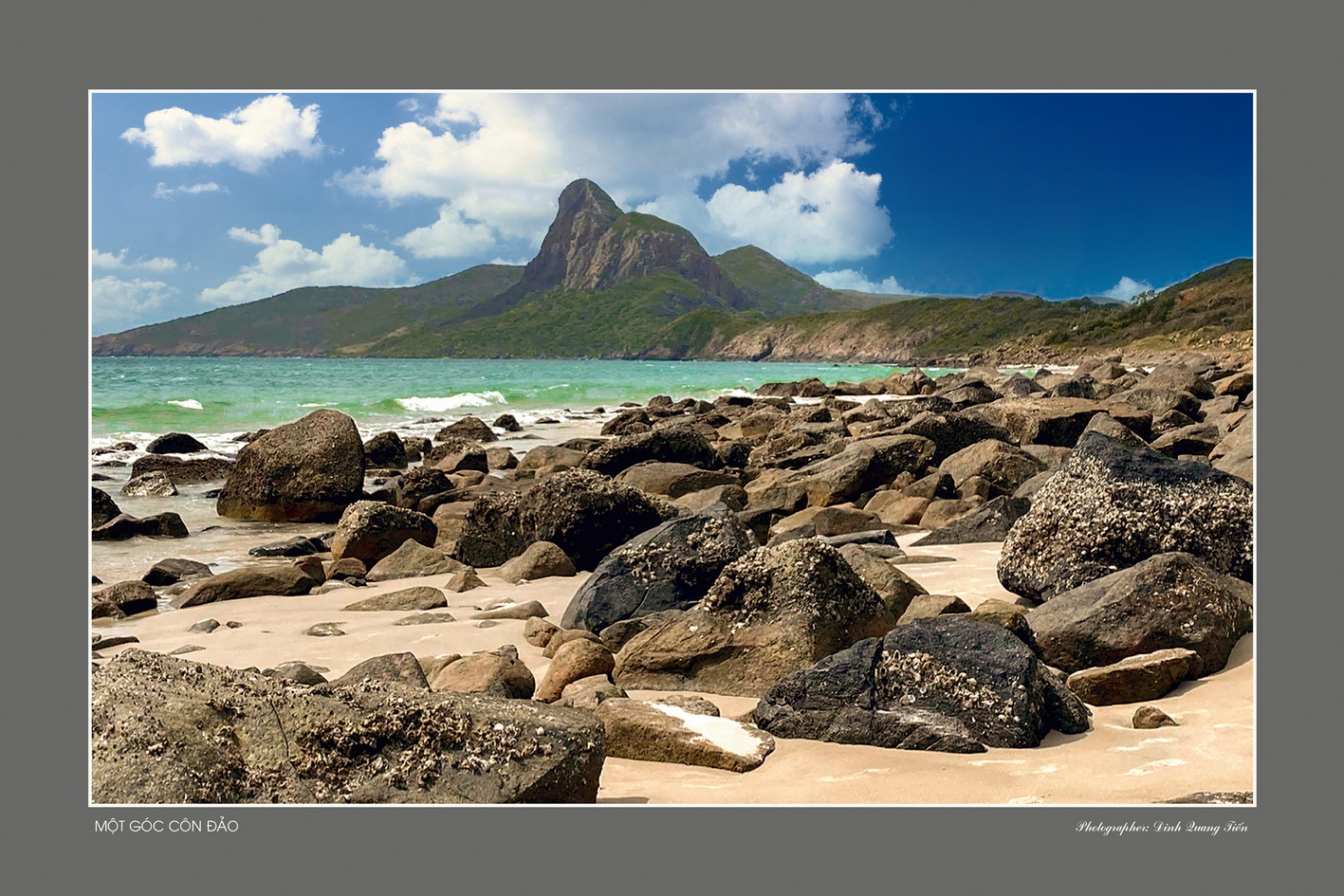Click the big boulder at the water's edge
1344x896 pixels.
pos(294,466)
